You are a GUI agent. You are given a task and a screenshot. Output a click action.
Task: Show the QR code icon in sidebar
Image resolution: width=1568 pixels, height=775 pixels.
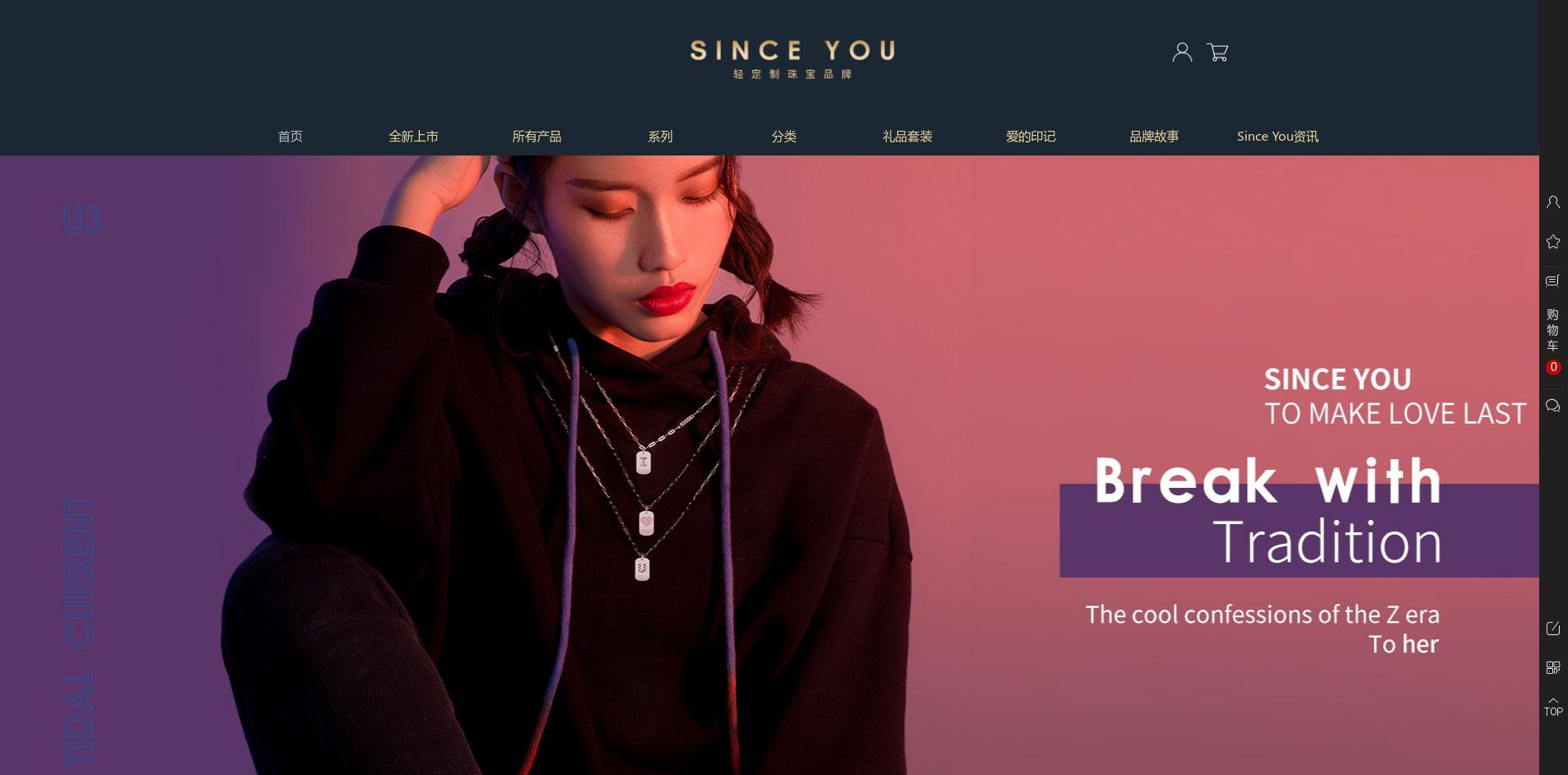(x=1553, y=668)
